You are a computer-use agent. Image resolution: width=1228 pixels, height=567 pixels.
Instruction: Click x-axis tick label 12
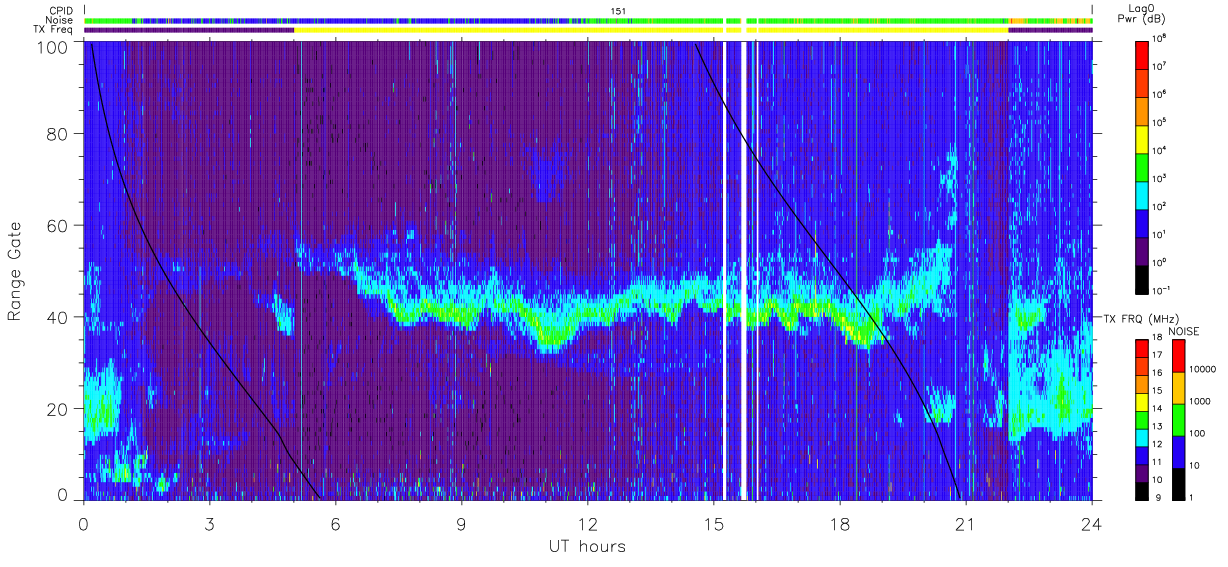(588, 523)
